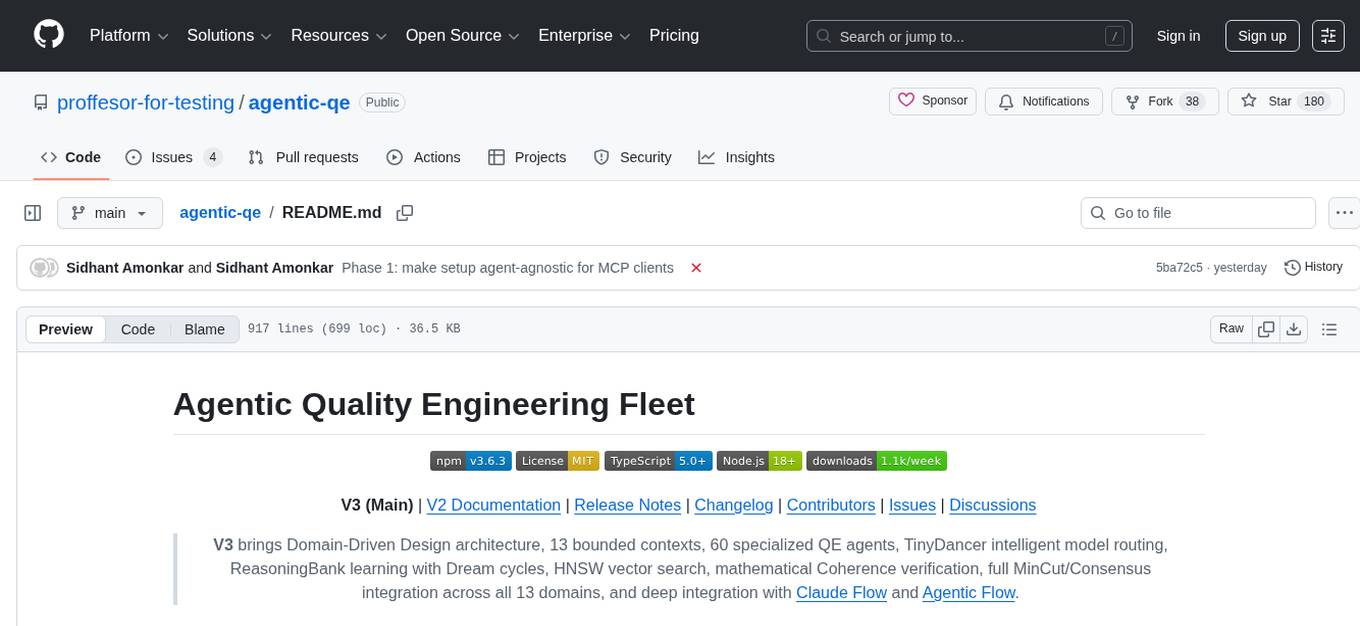Open more file actions with ellipsis button
The width and height of the screenshot is (1360, 626).
tap(1344, 212)
